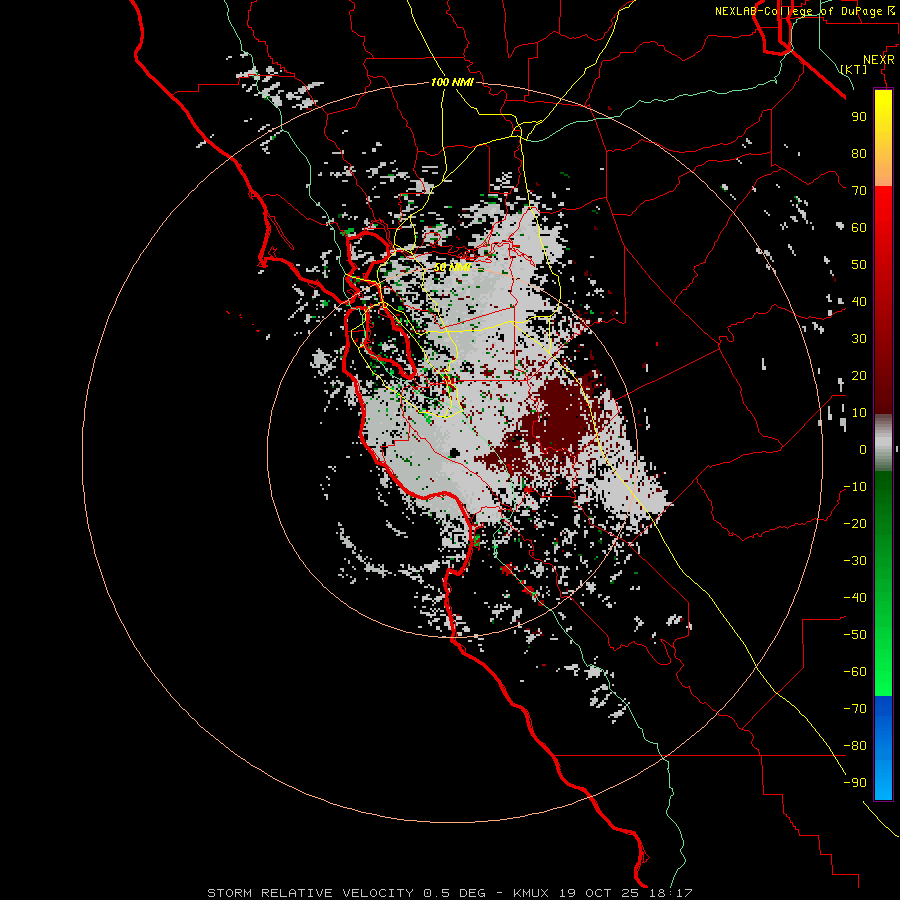900x900 pixels.
Task: Click the 0 value on the velocity scale
Action: pos(863,449)
